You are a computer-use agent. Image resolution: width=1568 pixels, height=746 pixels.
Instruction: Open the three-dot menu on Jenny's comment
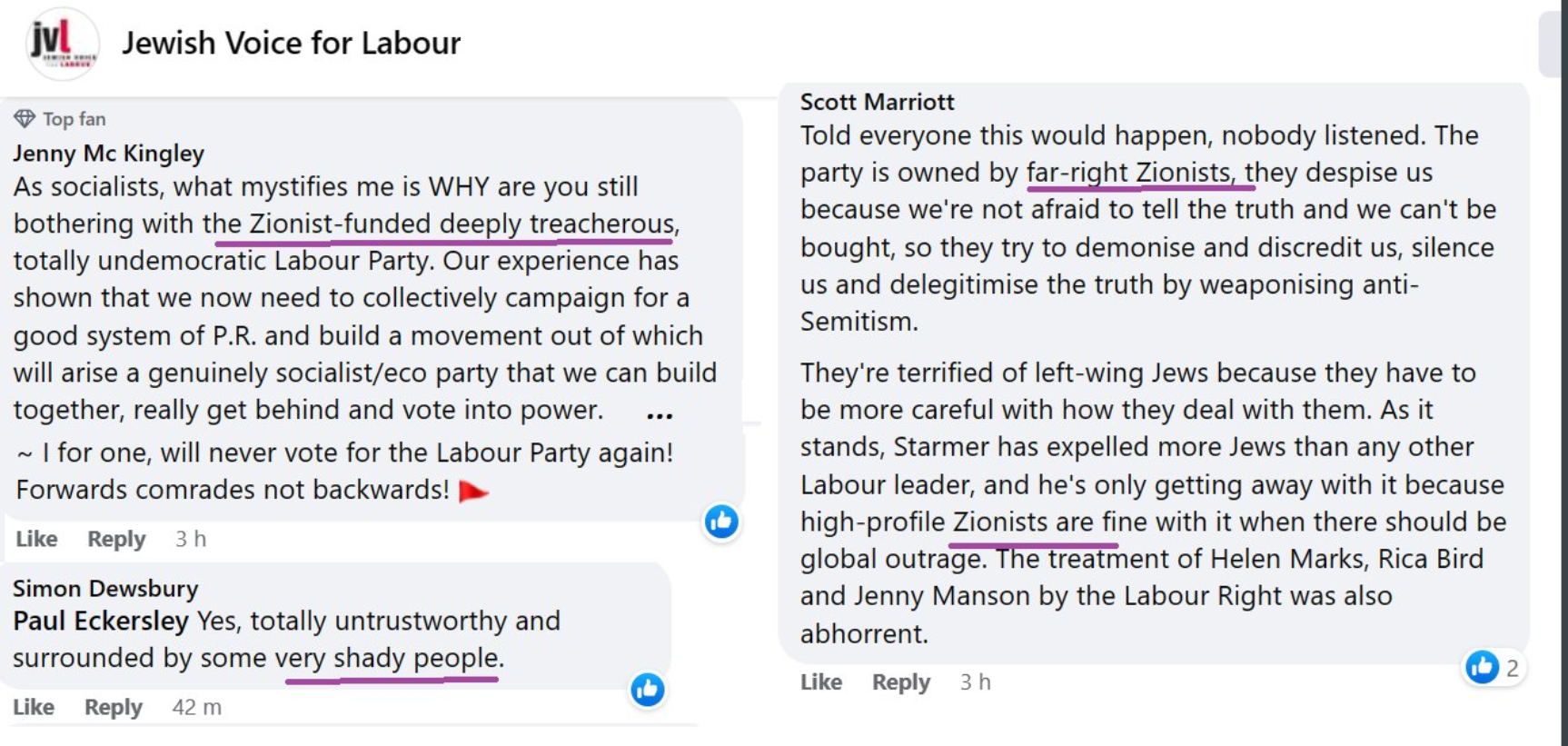click(660, 415)
